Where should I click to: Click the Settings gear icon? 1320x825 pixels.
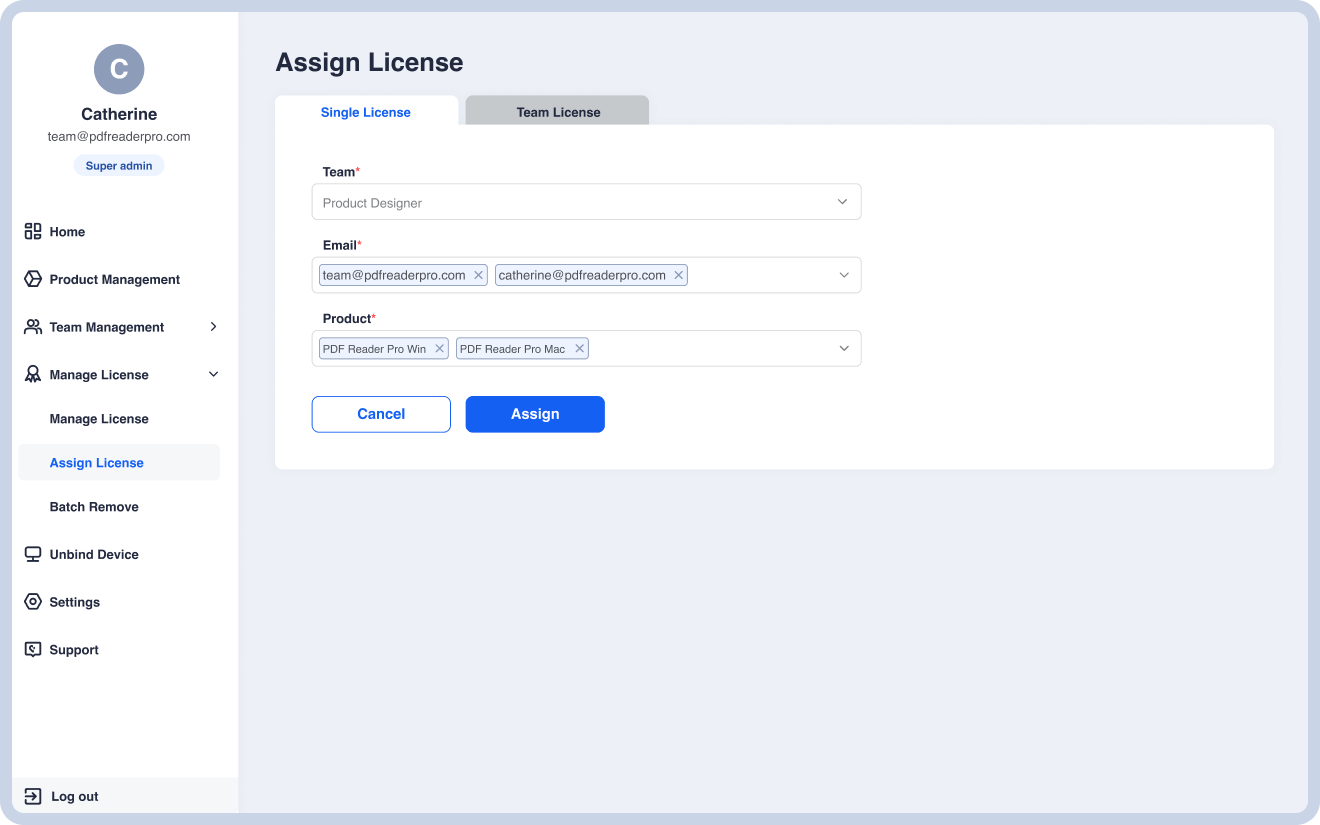(x=33, y=602)
